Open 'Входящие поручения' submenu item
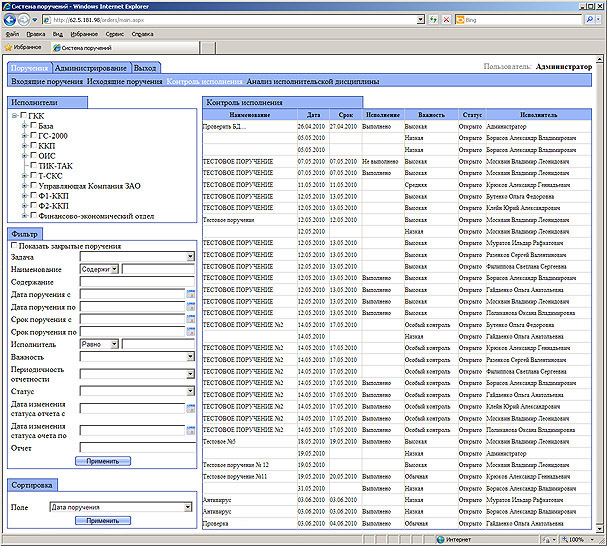 tap(46, 81)
